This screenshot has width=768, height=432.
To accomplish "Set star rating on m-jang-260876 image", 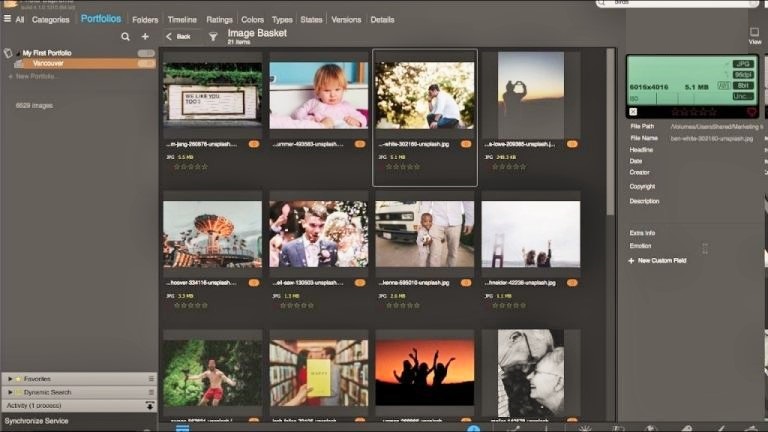I will 191,167.
